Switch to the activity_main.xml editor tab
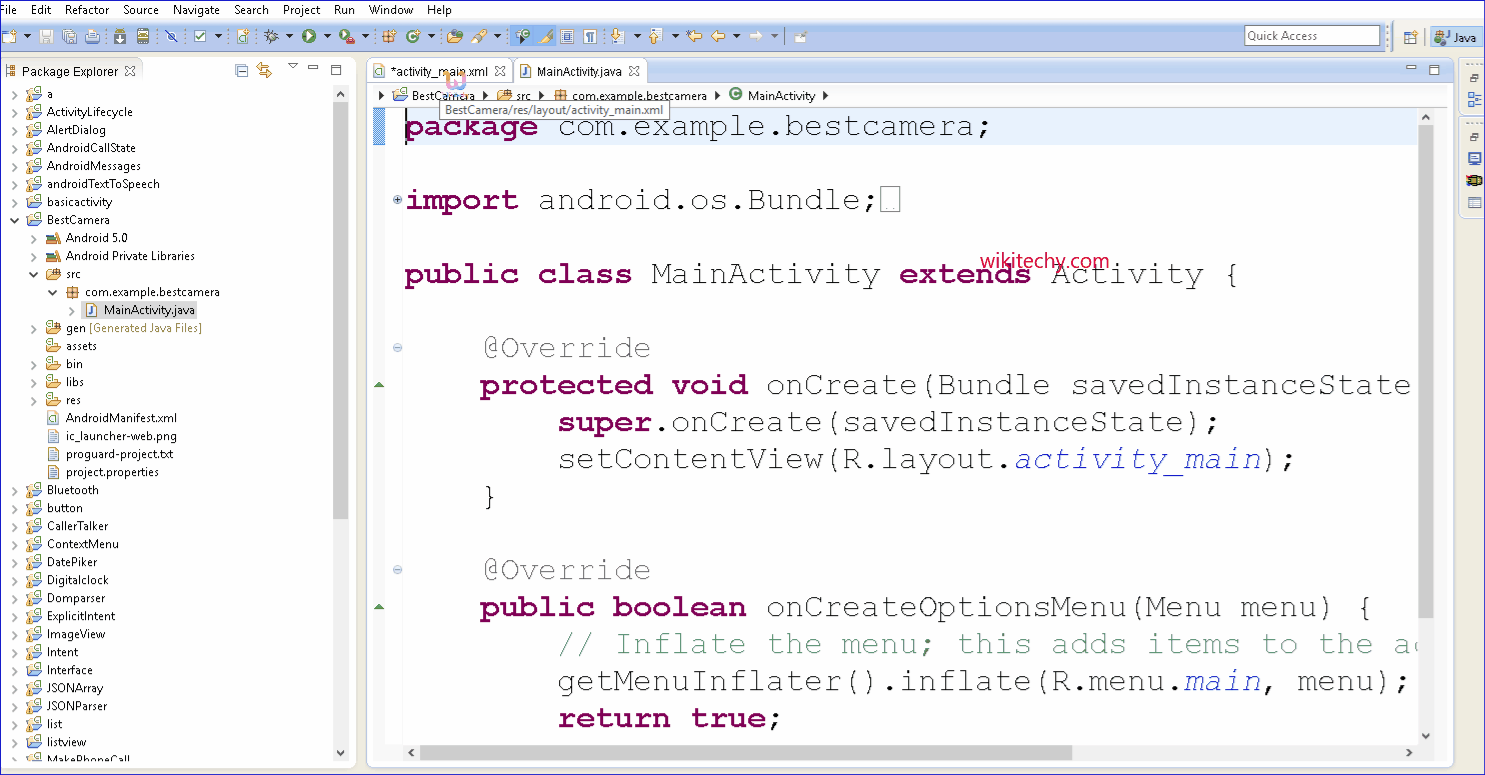This screenshot has height=775, width=1485. (439, 71)
